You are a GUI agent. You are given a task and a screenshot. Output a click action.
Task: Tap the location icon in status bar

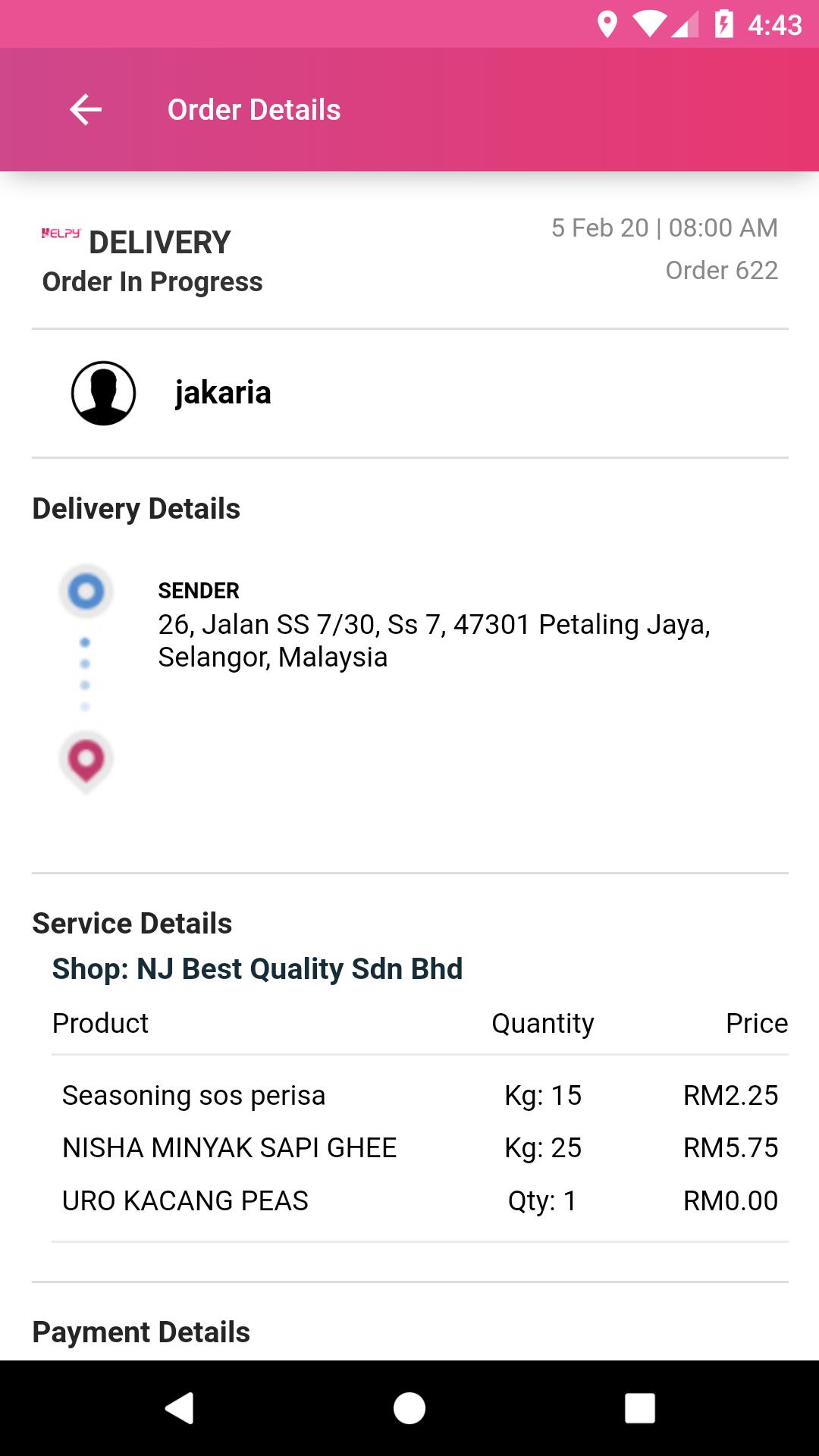[x=607, y=25]
